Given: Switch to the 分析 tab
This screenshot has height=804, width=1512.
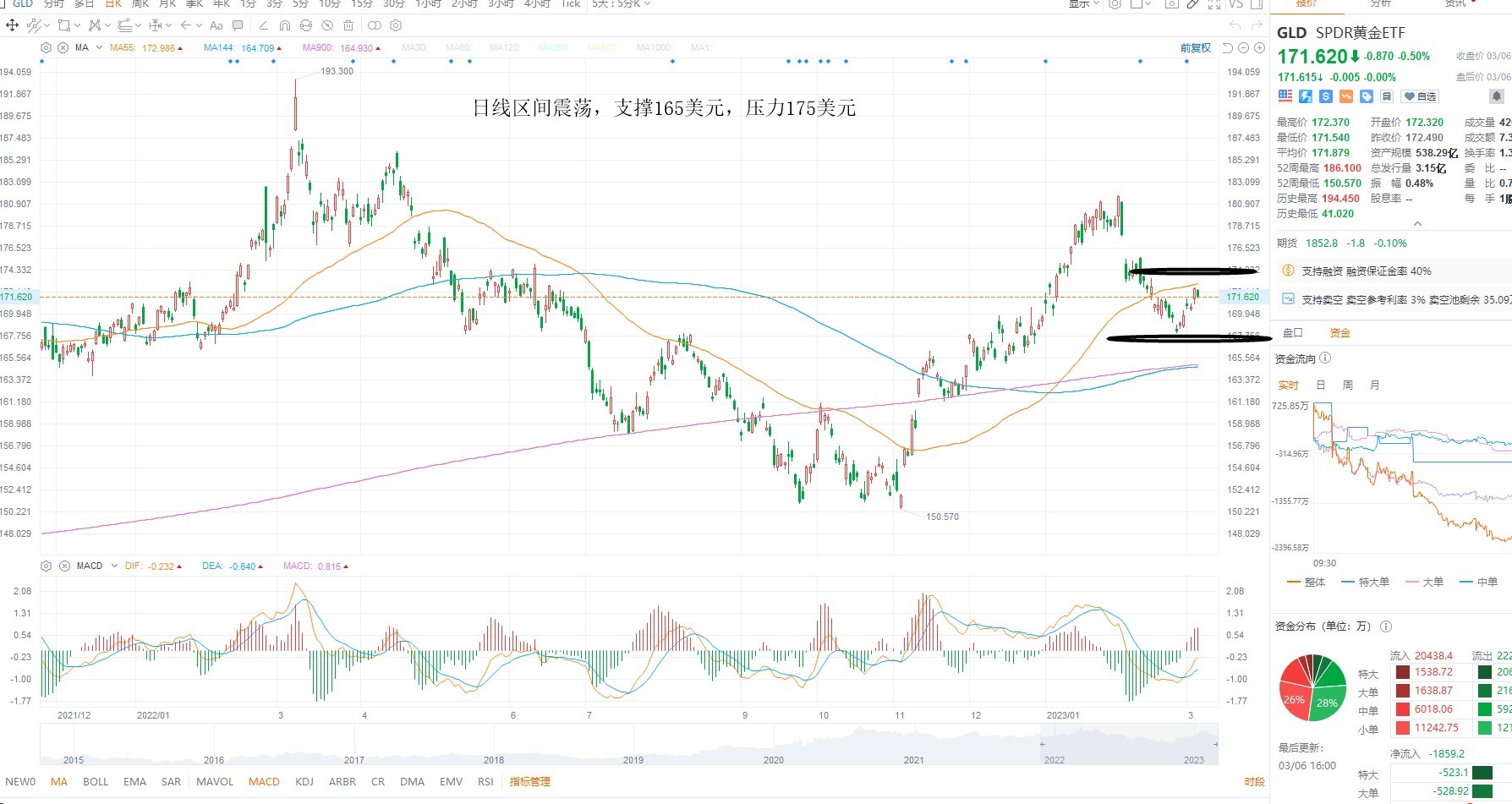Looking at the screenshot, I should click(1381, 3).
